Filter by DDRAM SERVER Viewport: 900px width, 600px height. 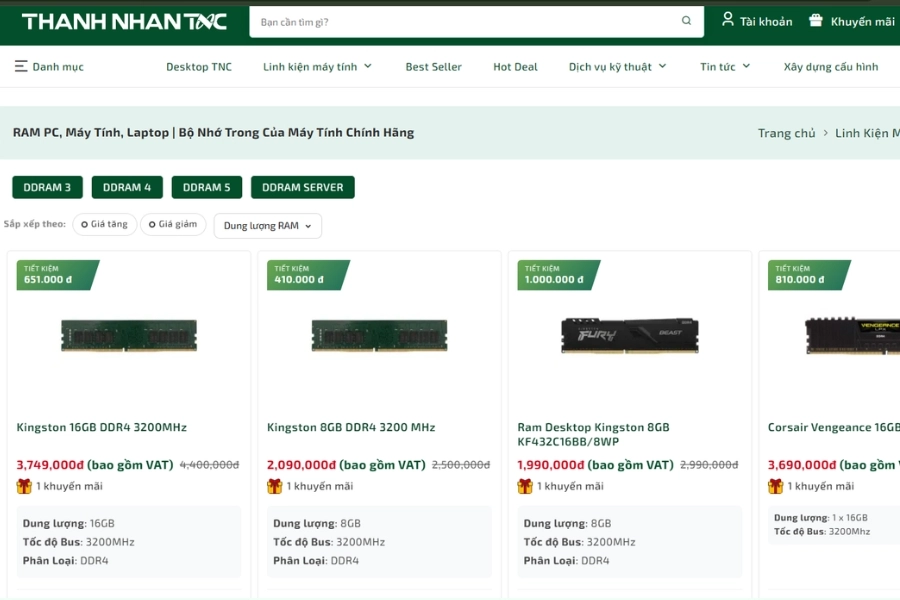[x=302, y=187]
